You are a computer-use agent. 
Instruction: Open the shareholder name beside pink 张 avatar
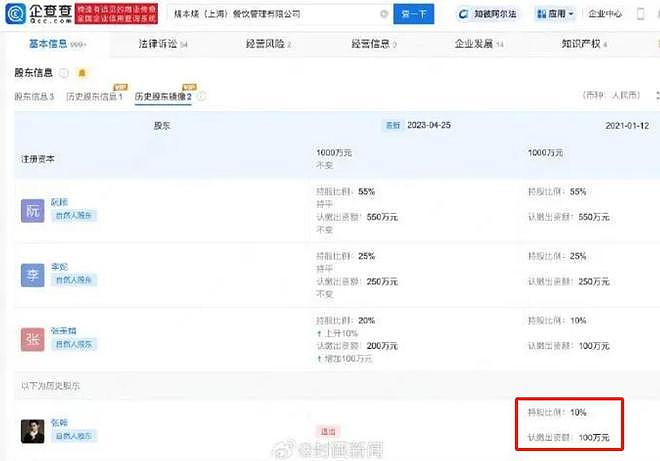coord(64,331)
